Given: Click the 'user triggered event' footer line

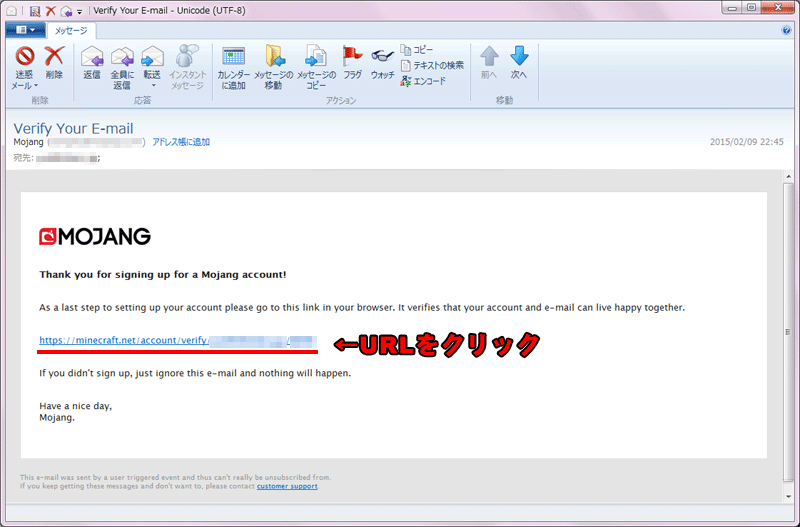Looking at the screenshot, I should (176, 478).
